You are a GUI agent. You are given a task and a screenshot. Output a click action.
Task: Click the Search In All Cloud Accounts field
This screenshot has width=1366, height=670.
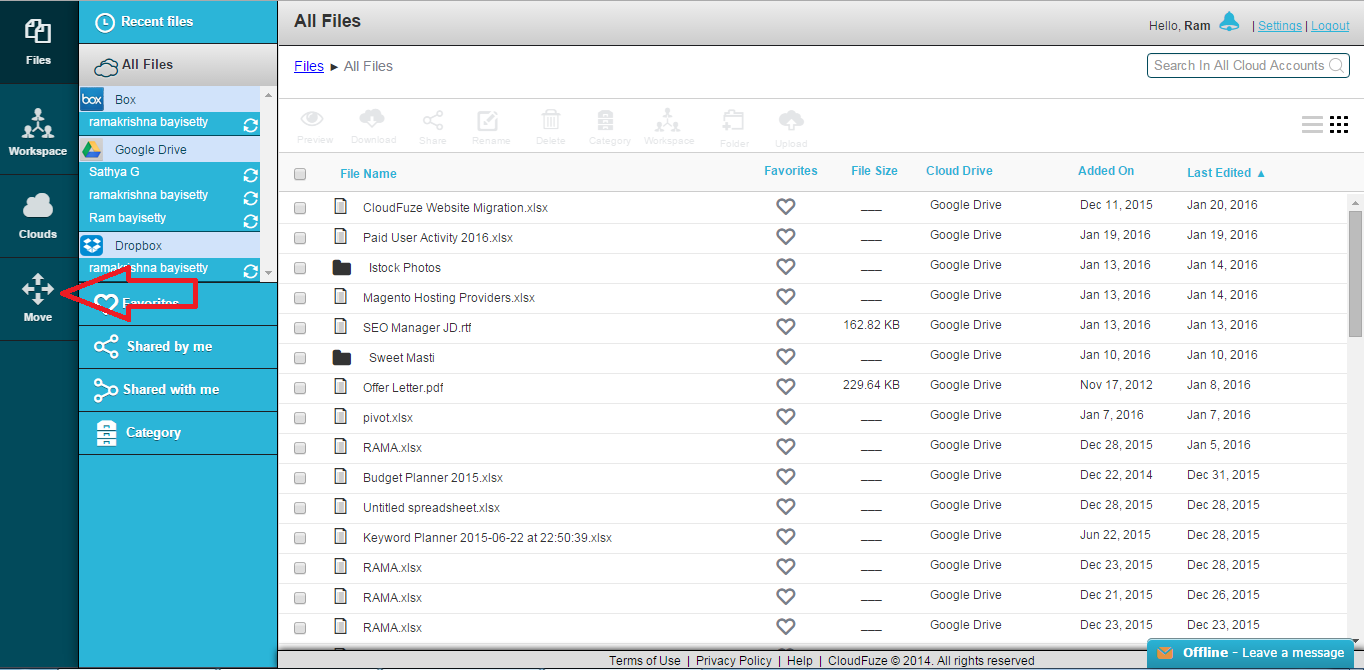point(1240,65)
